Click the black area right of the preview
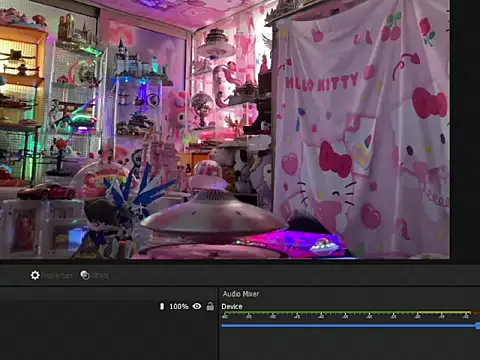 [x=465, y=130]
